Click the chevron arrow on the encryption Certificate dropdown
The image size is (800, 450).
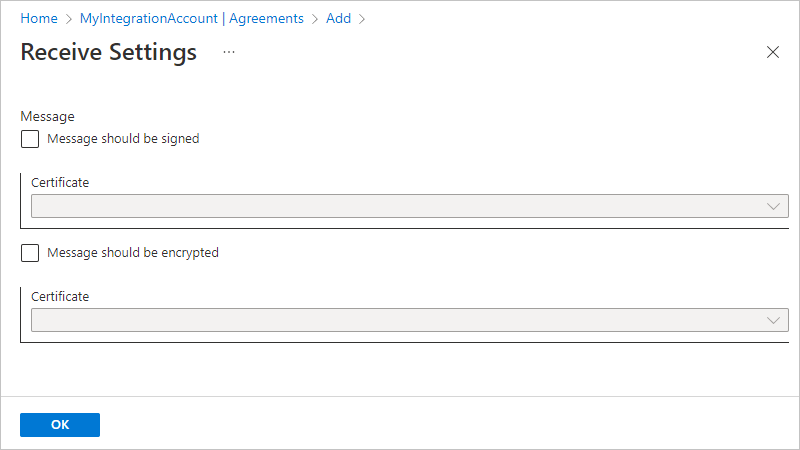point(773,320)
